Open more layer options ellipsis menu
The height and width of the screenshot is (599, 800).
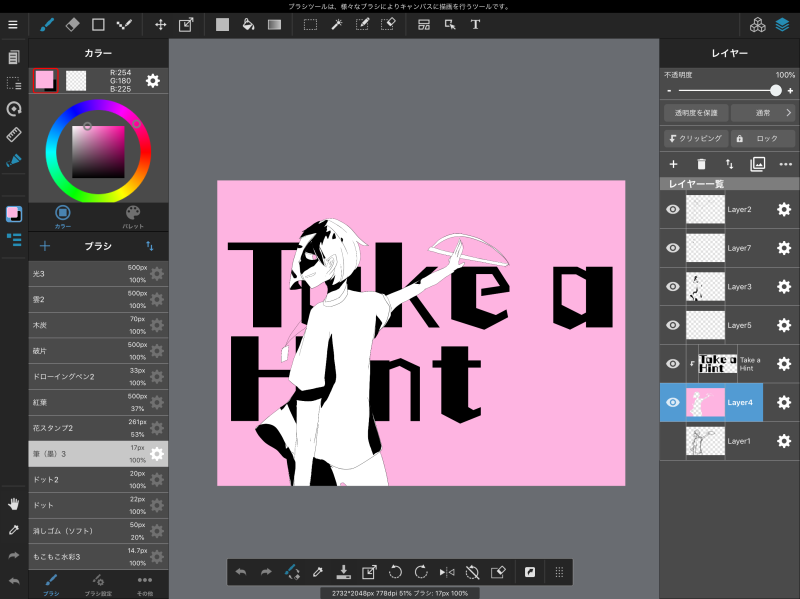pos(786,164)
